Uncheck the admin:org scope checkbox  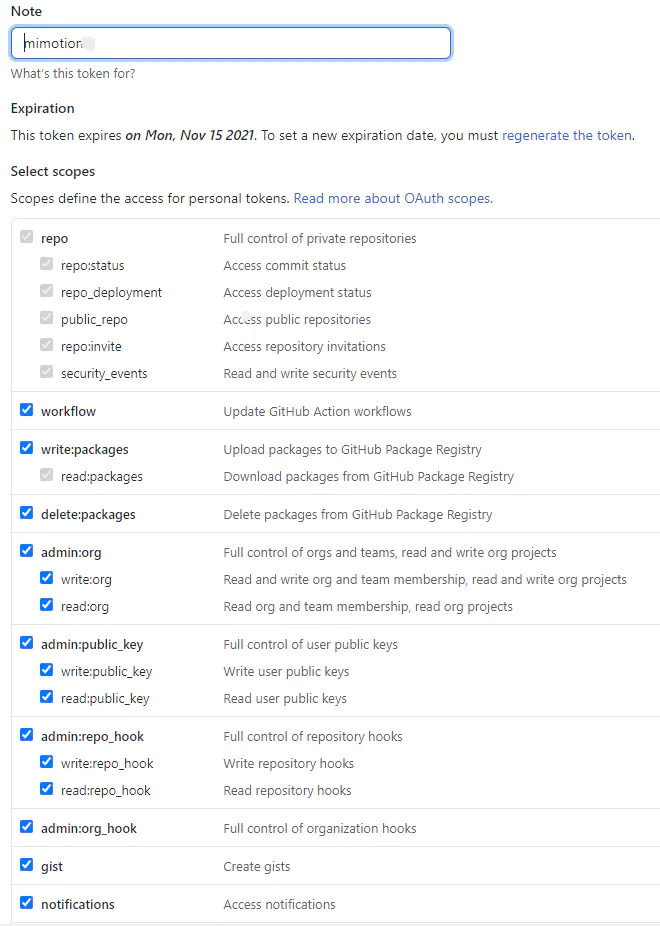pos(27,552)
